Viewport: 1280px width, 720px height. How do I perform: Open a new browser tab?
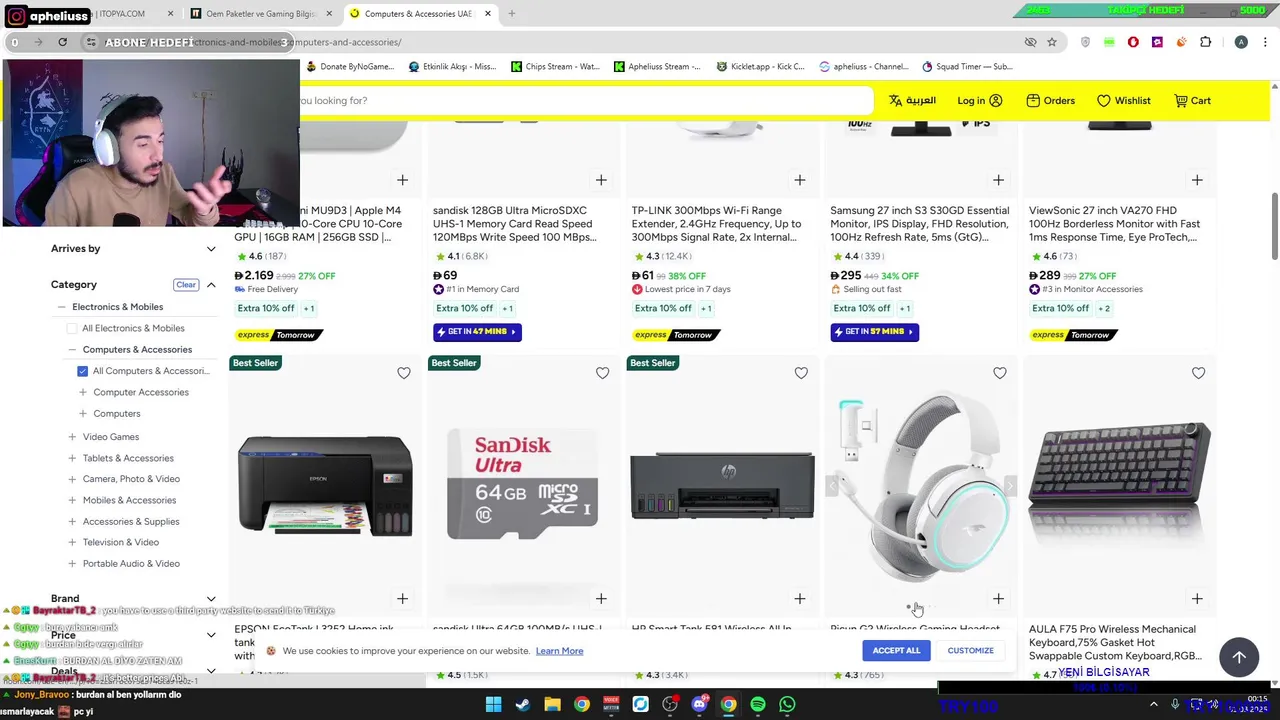tap(511, 14)
